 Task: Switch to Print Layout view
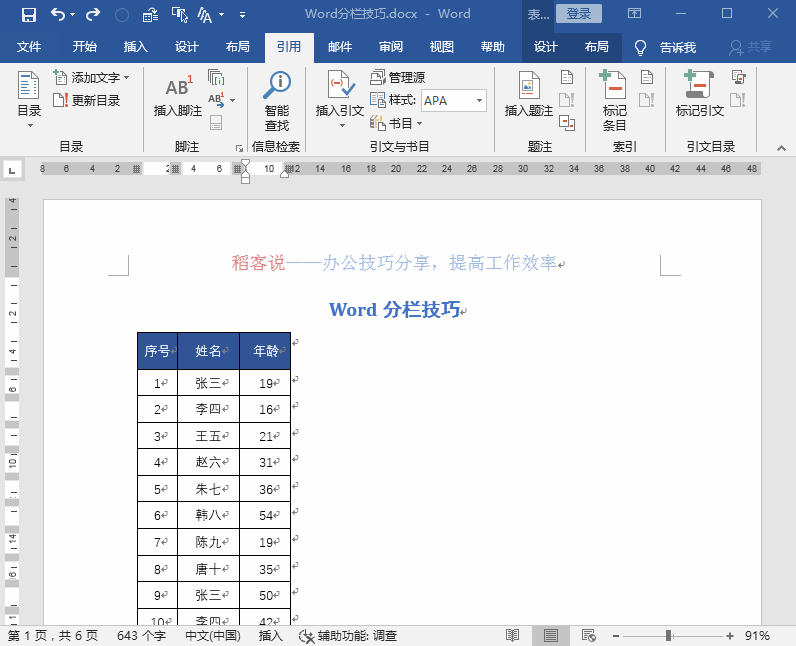[x=550, y=635]
